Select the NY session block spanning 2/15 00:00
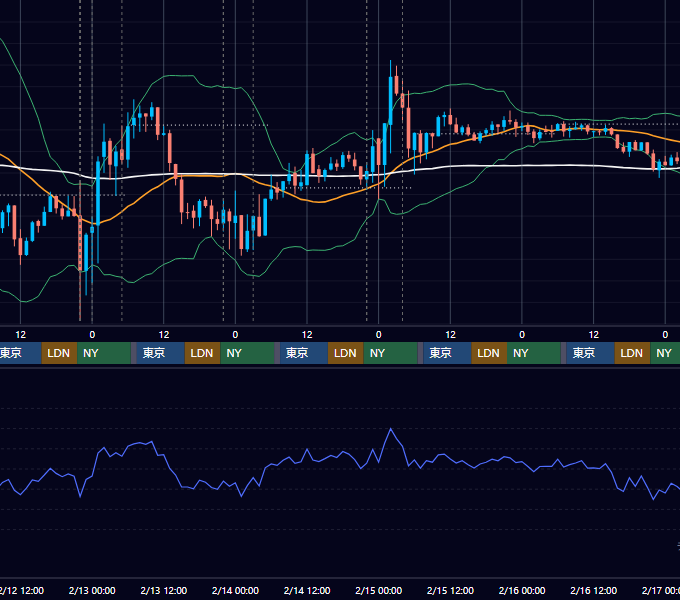Image resolution: width=680 pixels, height=600 pixels. click(x=390, y=353)
